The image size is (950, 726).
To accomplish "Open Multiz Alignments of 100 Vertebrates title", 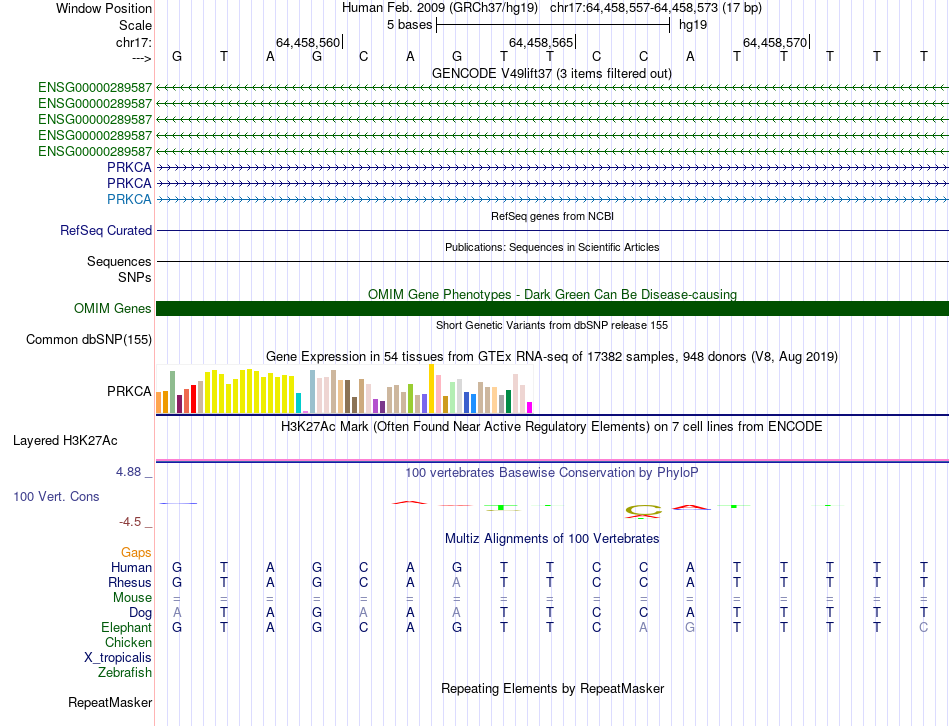I will [552, 538].
